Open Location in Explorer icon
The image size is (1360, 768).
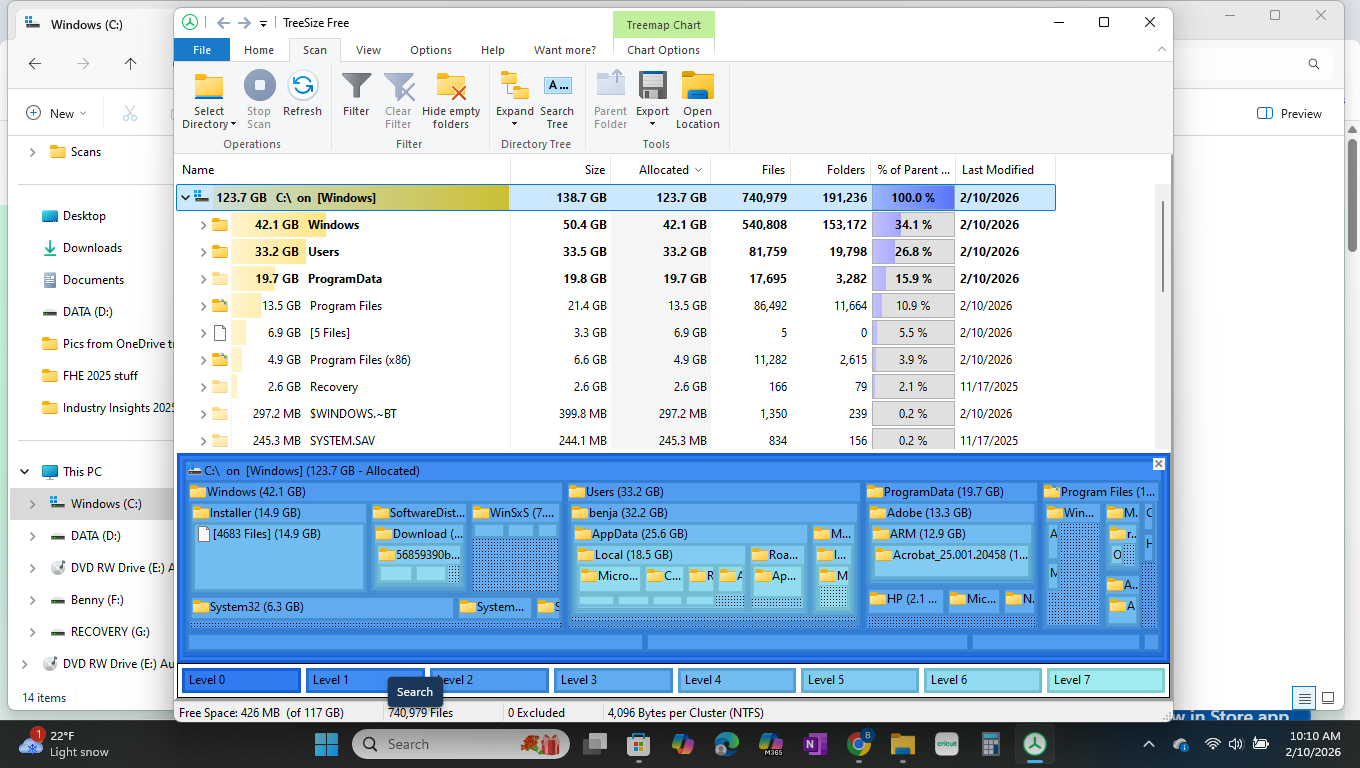tap(697, 86)
